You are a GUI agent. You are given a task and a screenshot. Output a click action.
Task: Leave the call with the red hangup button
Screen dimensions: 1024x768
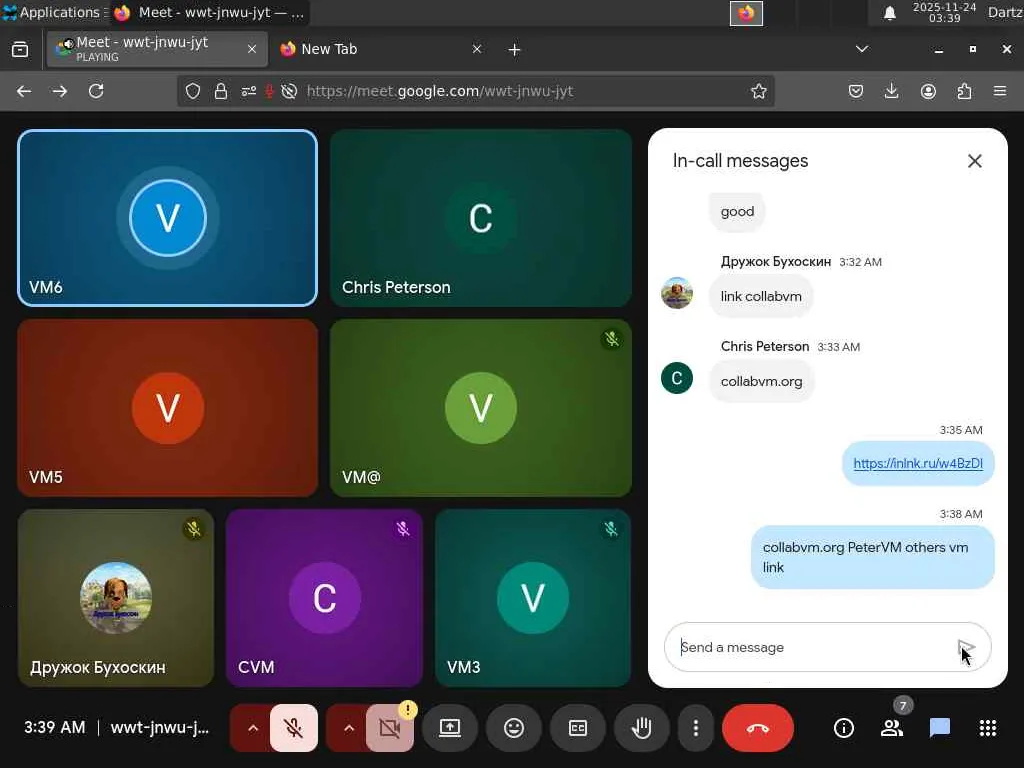[758, 728]
